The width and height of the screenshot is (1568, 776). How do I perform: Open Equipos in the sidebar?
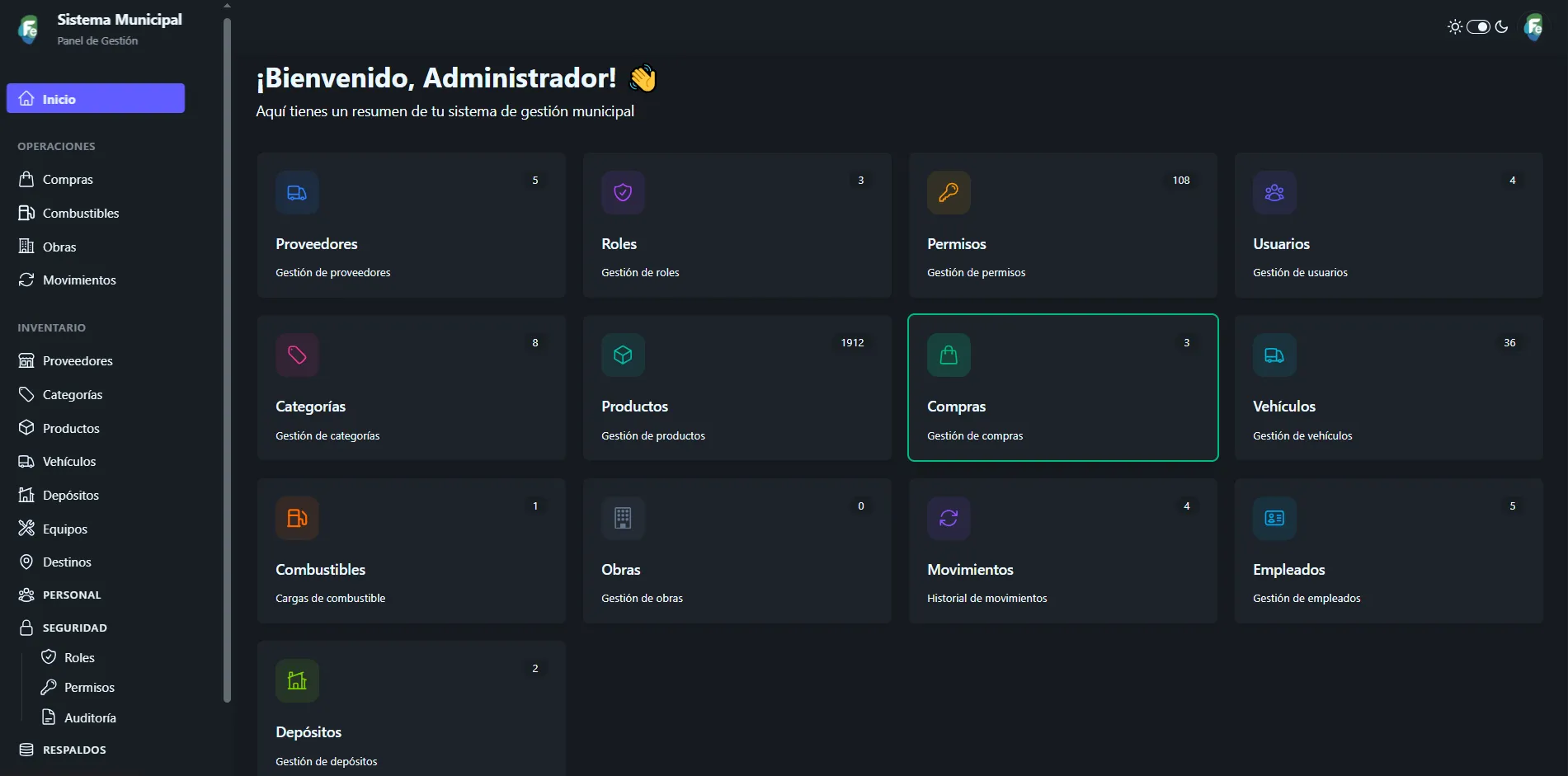[x=96, y=529]
